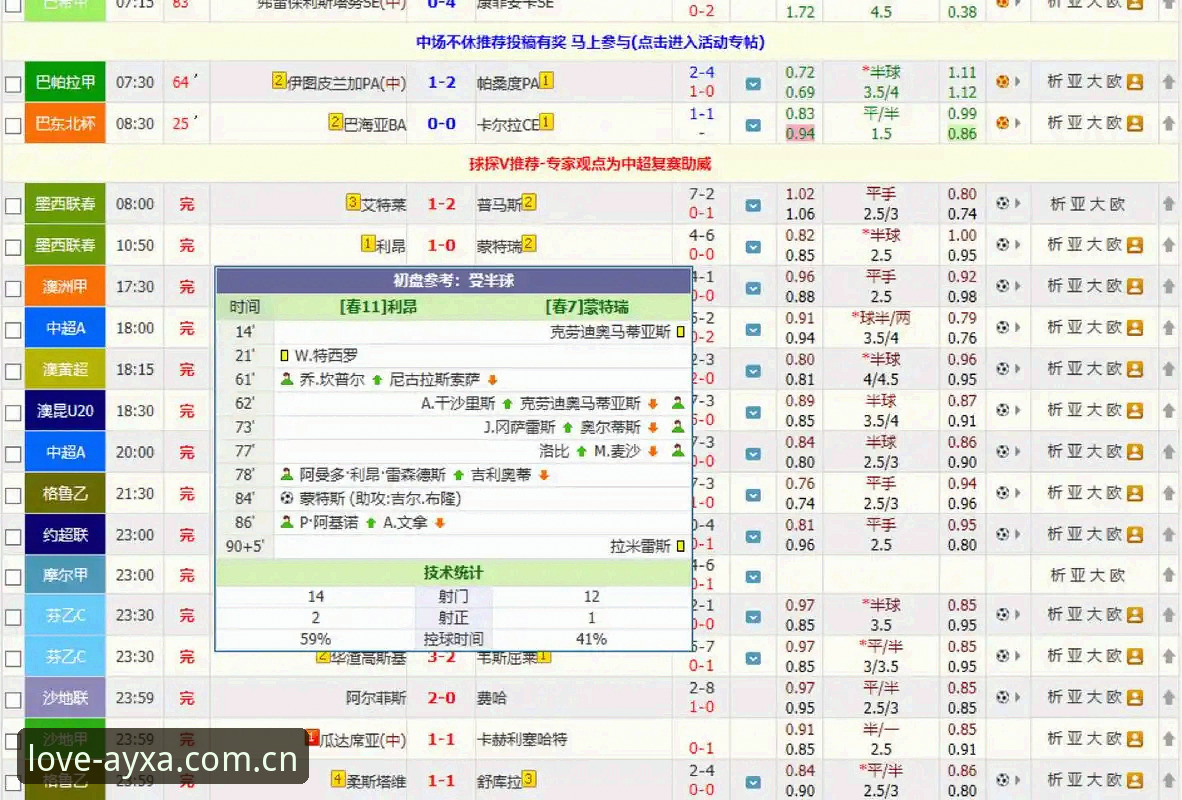
Task: Click orange ball icon in 巴帕拉甲 row
Action: [1003, 81]
